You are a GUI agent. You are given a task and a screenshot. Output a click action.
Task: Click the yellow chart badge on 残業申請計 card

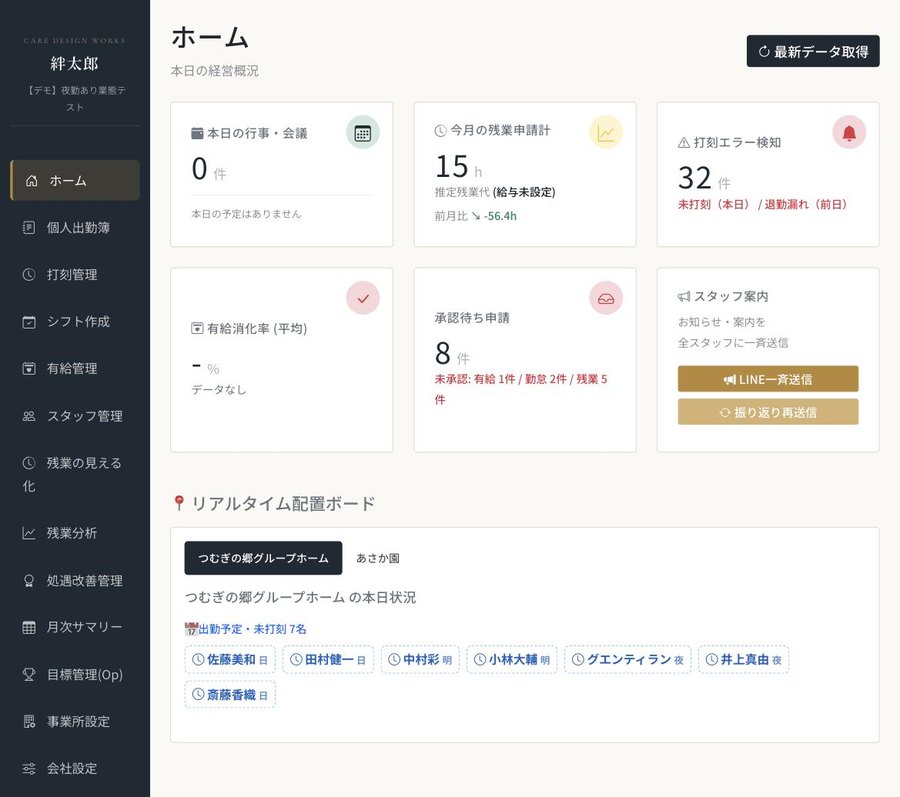tap(606, 133)
